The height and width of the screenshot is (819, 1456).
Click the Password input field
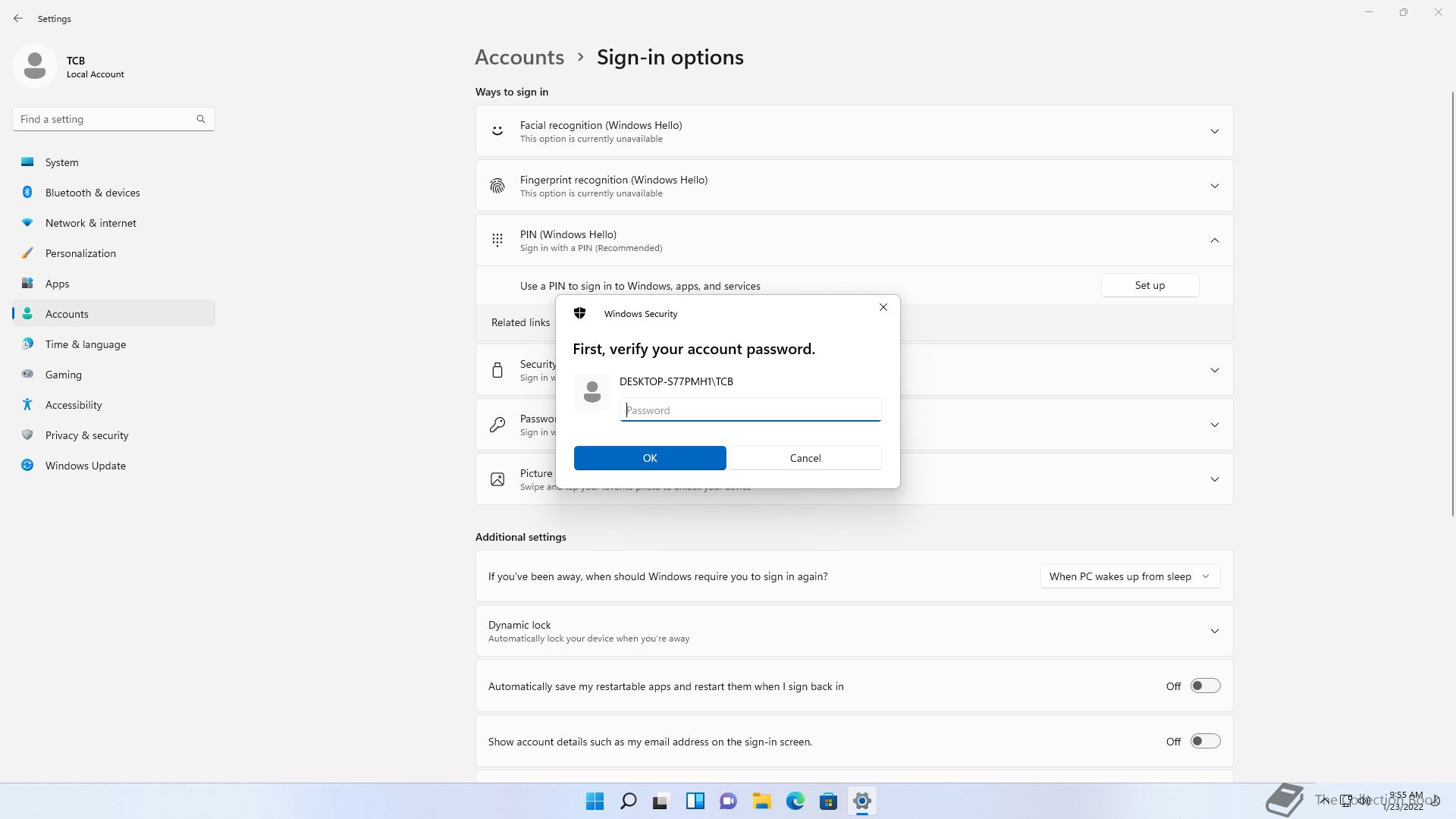point(750,410)
